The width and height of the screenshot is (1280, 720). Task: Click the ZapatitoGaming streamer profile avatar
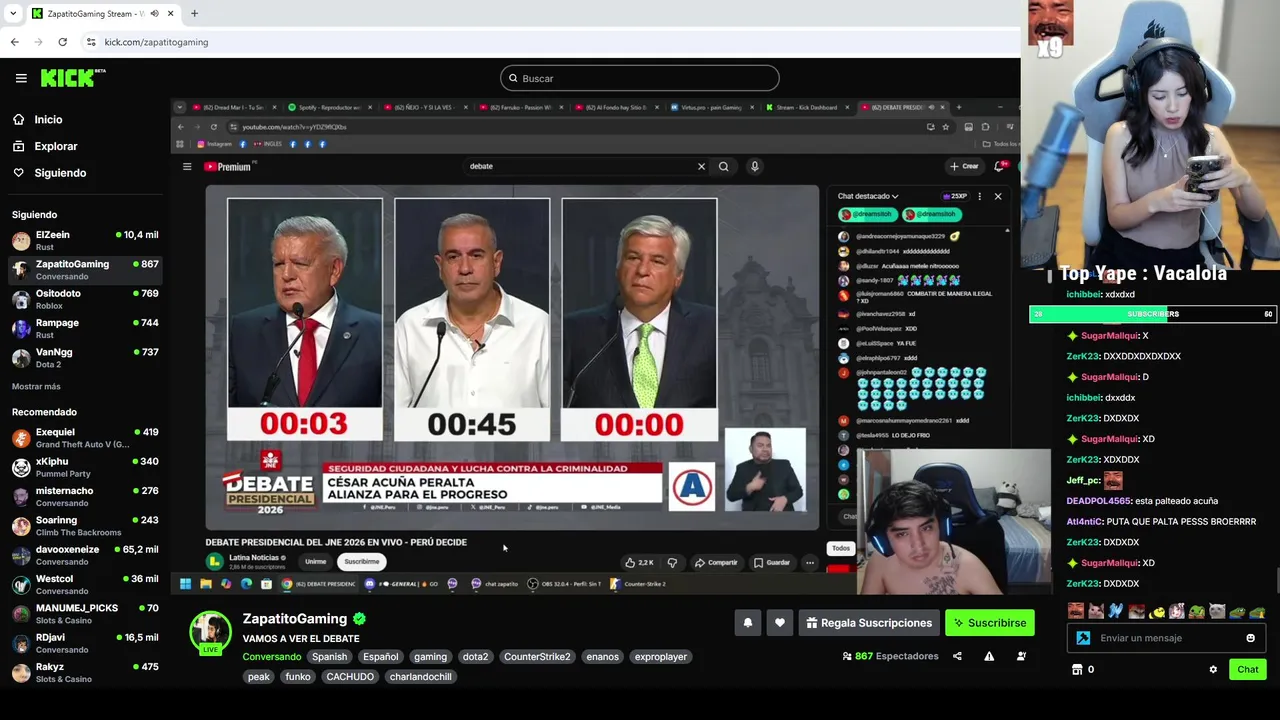(x=210, y=631)
